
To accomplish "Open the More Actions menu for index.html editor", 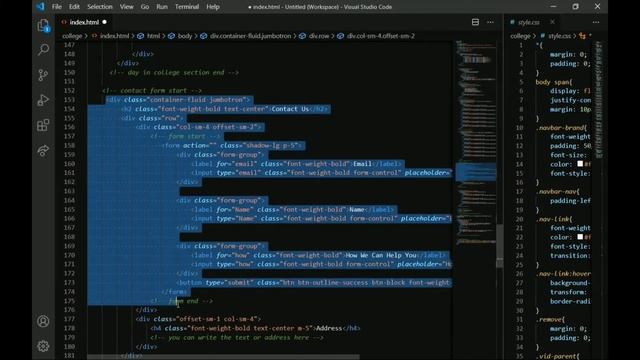I will tap(490, 22).
